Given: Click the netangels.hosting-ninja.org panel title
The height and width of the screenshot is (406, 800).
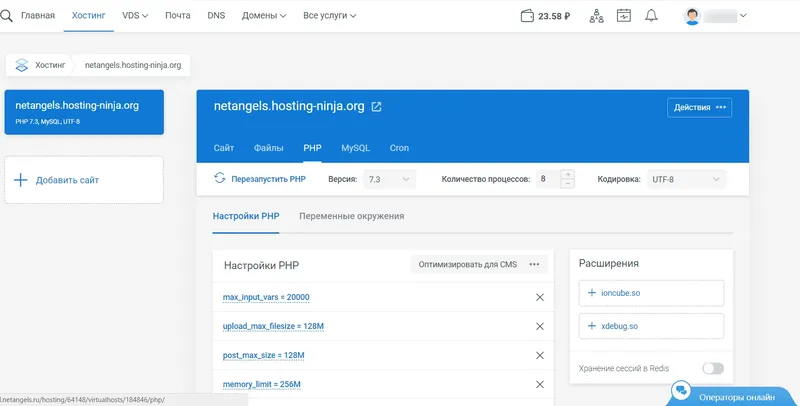Looking at the screenshot, I should pos(289,106).
